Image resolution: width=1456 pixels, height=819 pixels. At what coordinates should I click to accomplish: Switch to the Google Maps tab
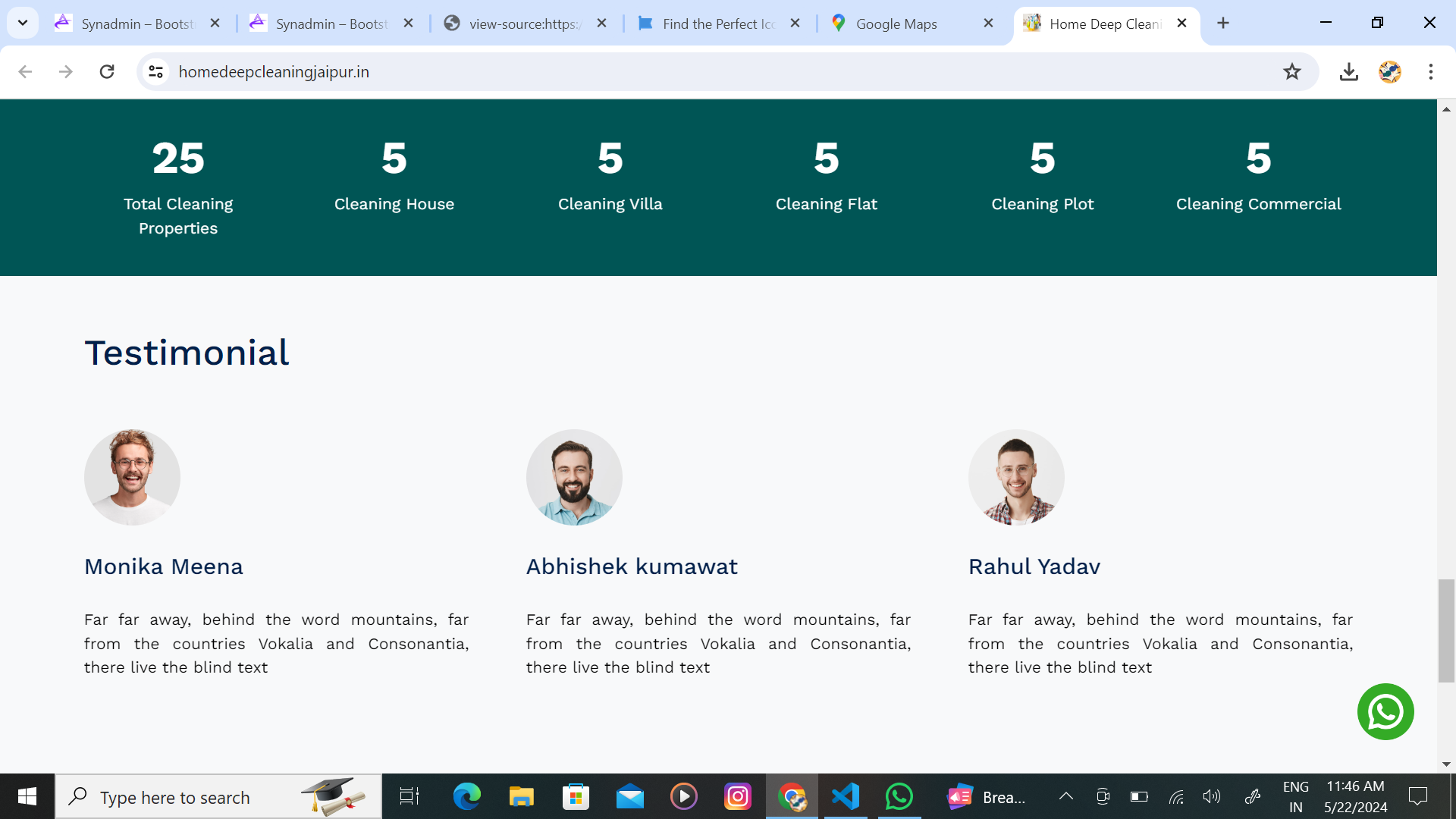tap(896, 24)
